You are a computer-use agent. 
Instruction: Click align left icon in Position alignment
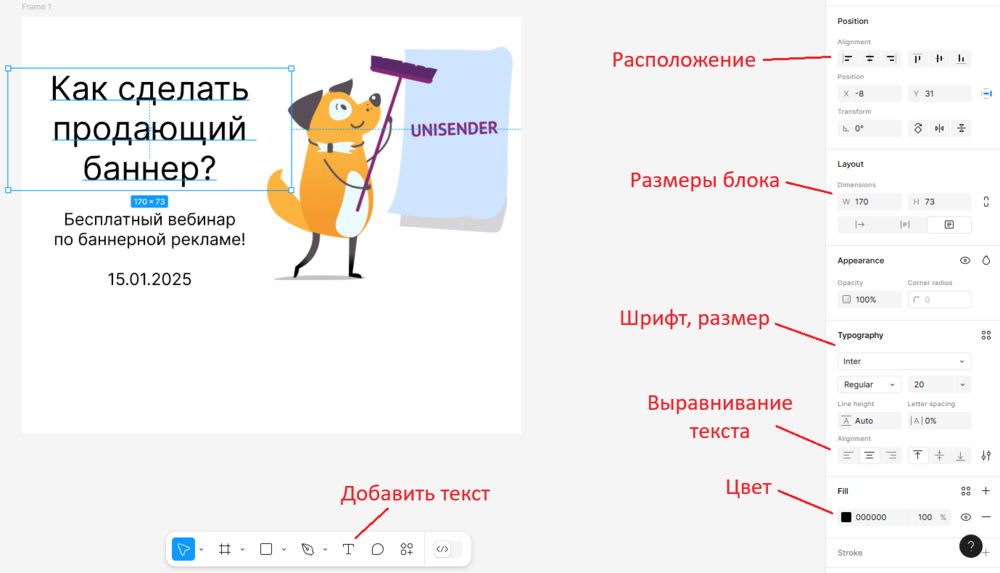848,59
